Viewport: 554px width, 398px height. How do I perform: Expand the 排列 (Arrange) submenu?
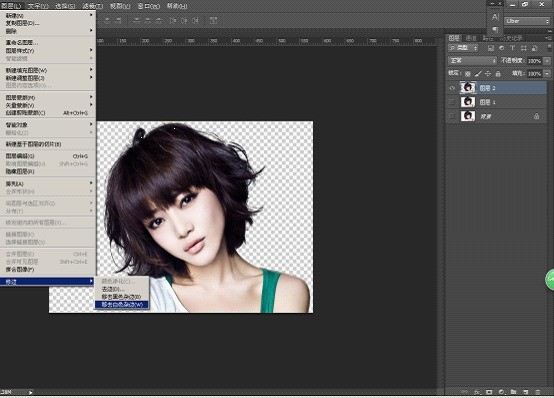tap(48, 183)
